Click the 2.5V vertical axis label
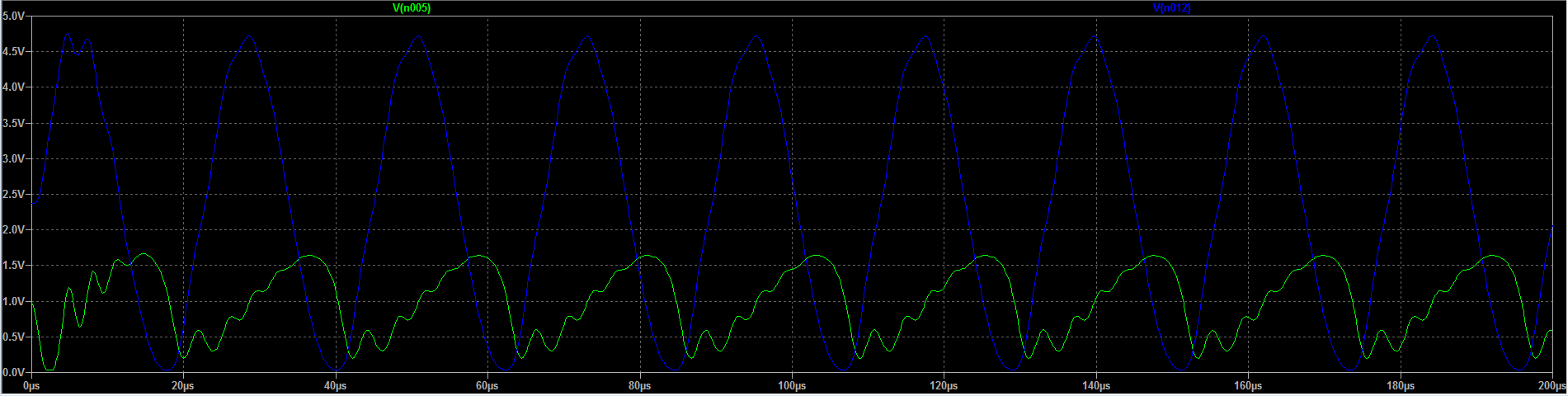Image resolution: width=1568 pixels, height=396 pixels. click(13, 195)
